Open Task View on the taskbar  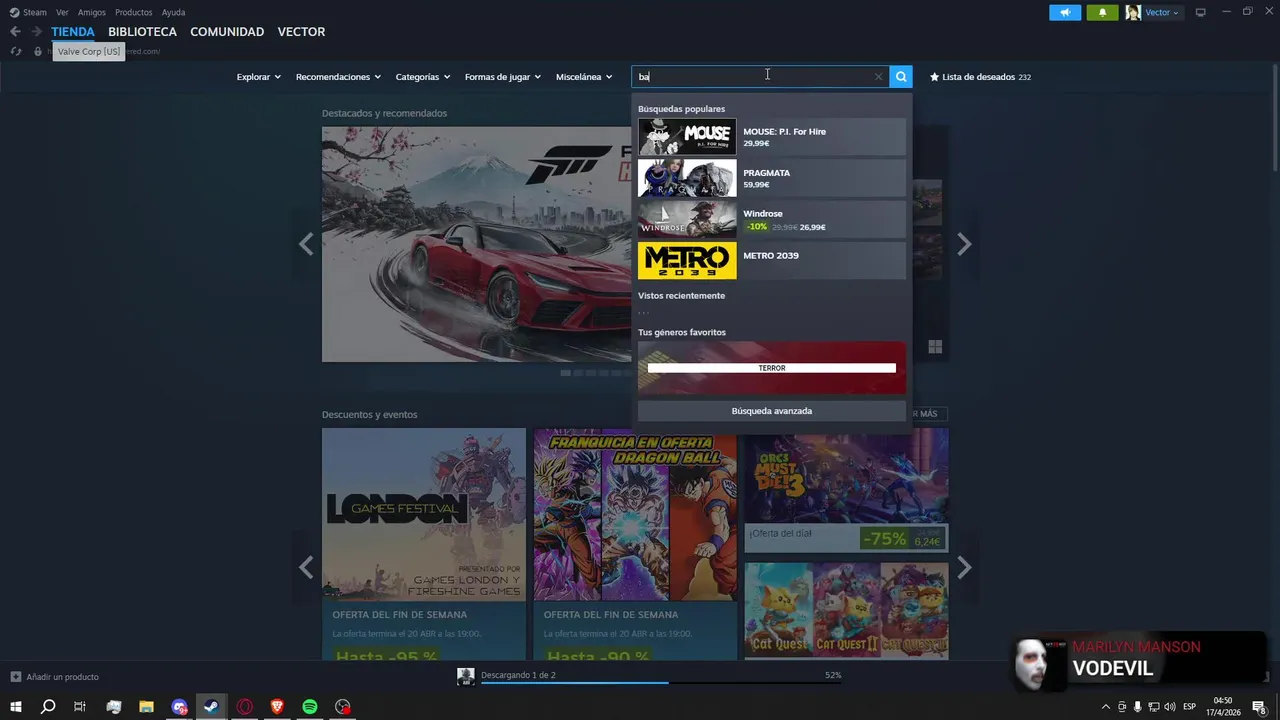pyautogui.click(x=80, y=707)
